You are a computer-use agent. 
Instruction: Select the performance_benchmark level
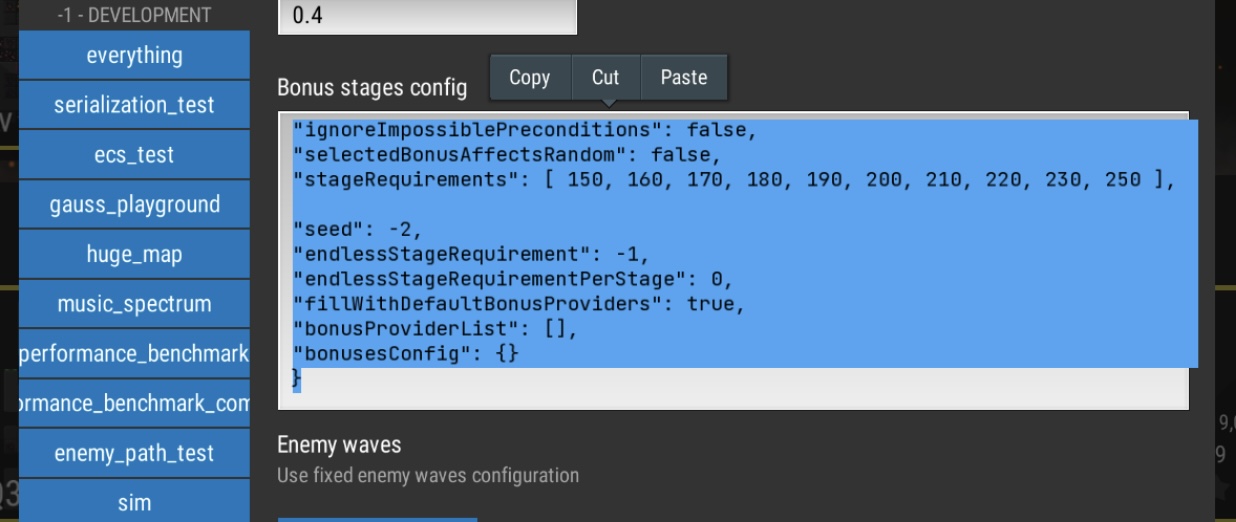point(134,354)
